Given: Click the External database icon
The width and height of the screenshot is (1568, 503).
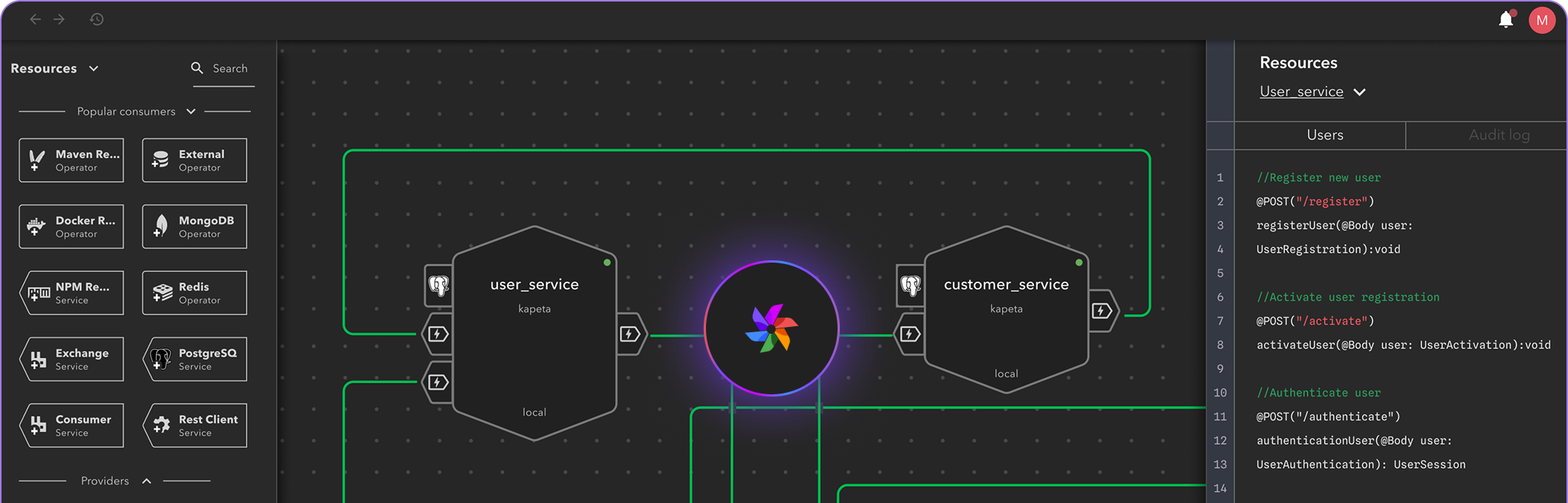Looking at the screenshot, I should tap(160, 160).
